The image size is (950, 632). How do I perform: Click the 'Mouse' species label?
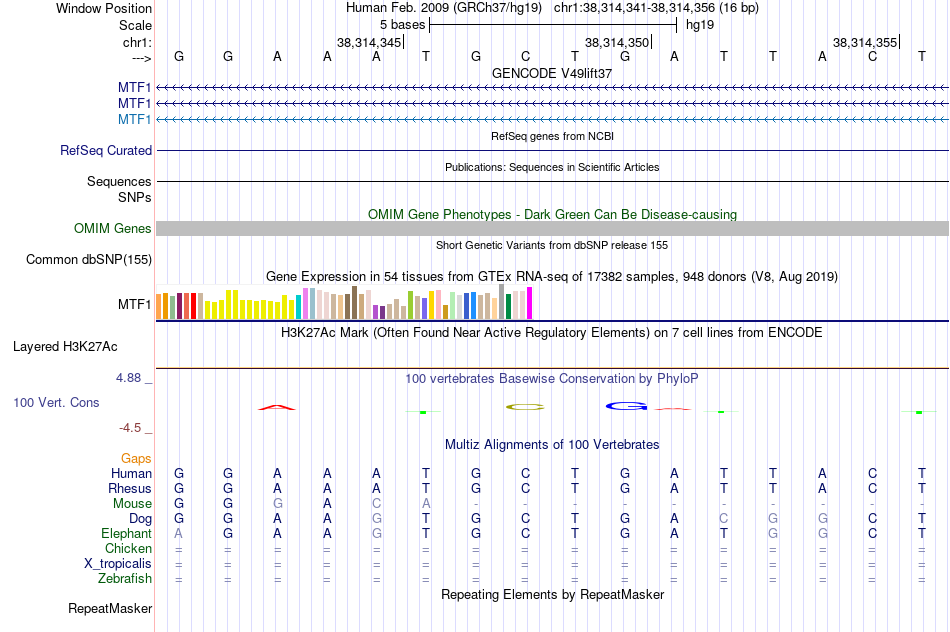point(132,504)
